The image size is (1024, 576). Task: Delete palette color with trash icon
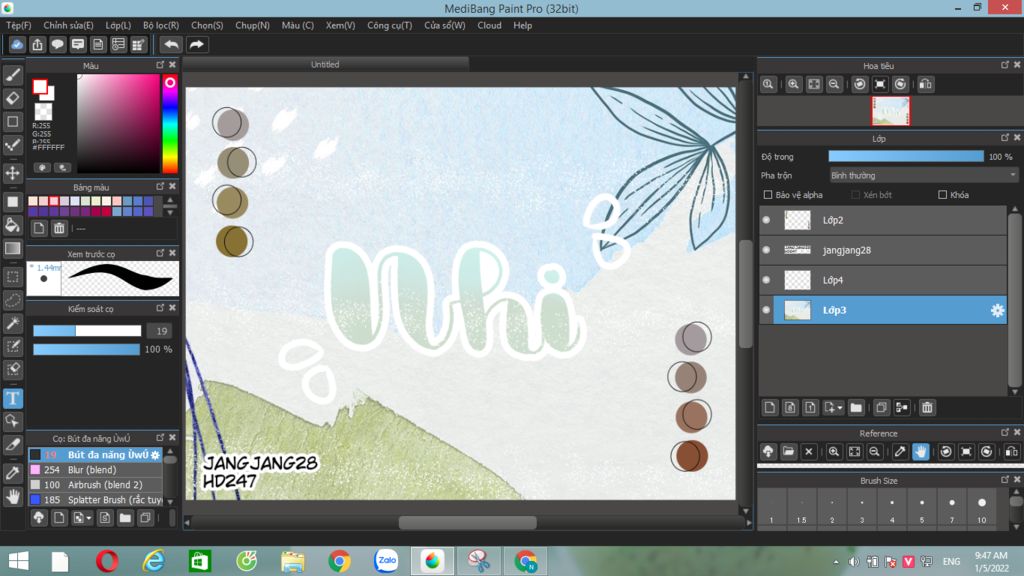point(59,228)
